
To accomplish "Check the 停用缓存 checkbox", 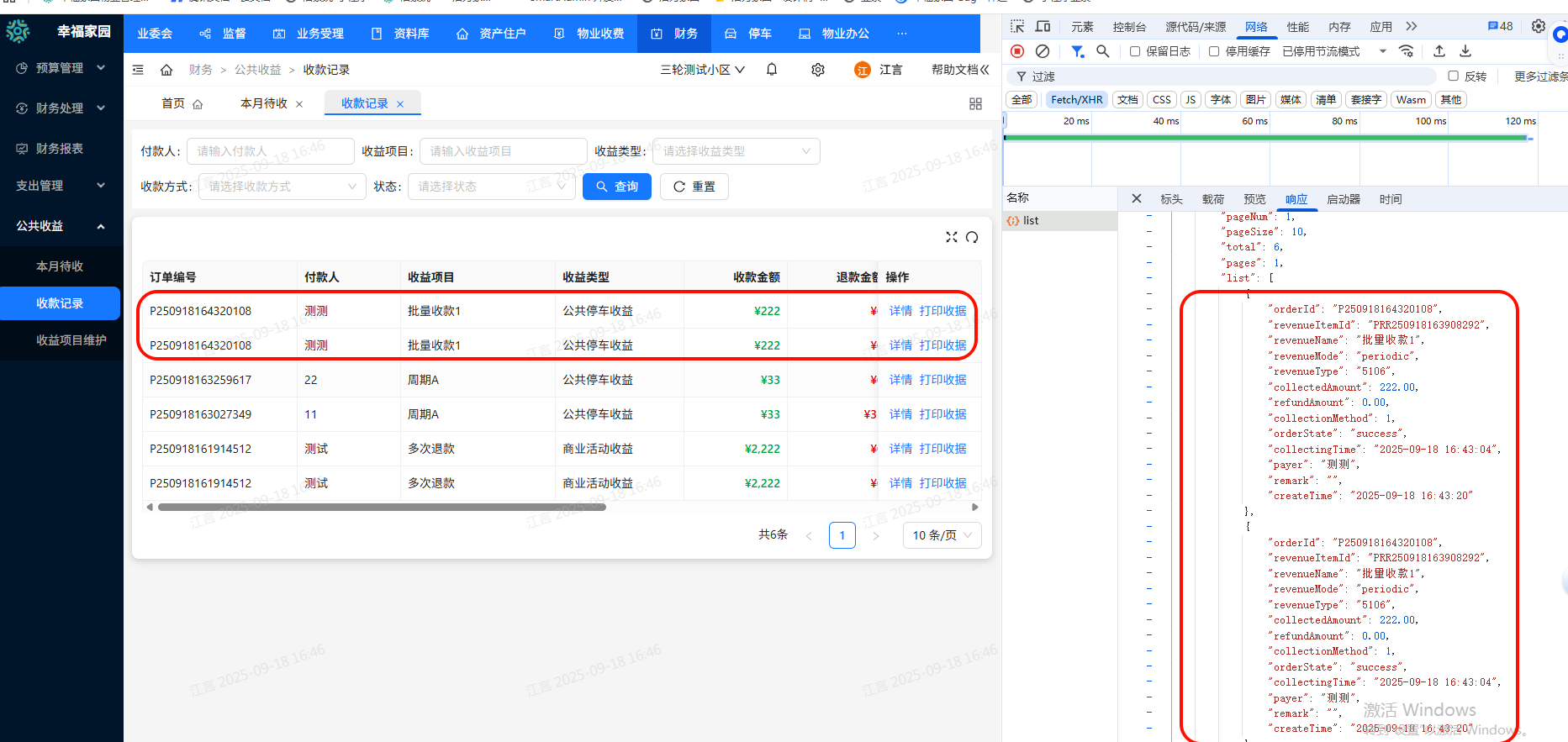I will pos(1214,51).
